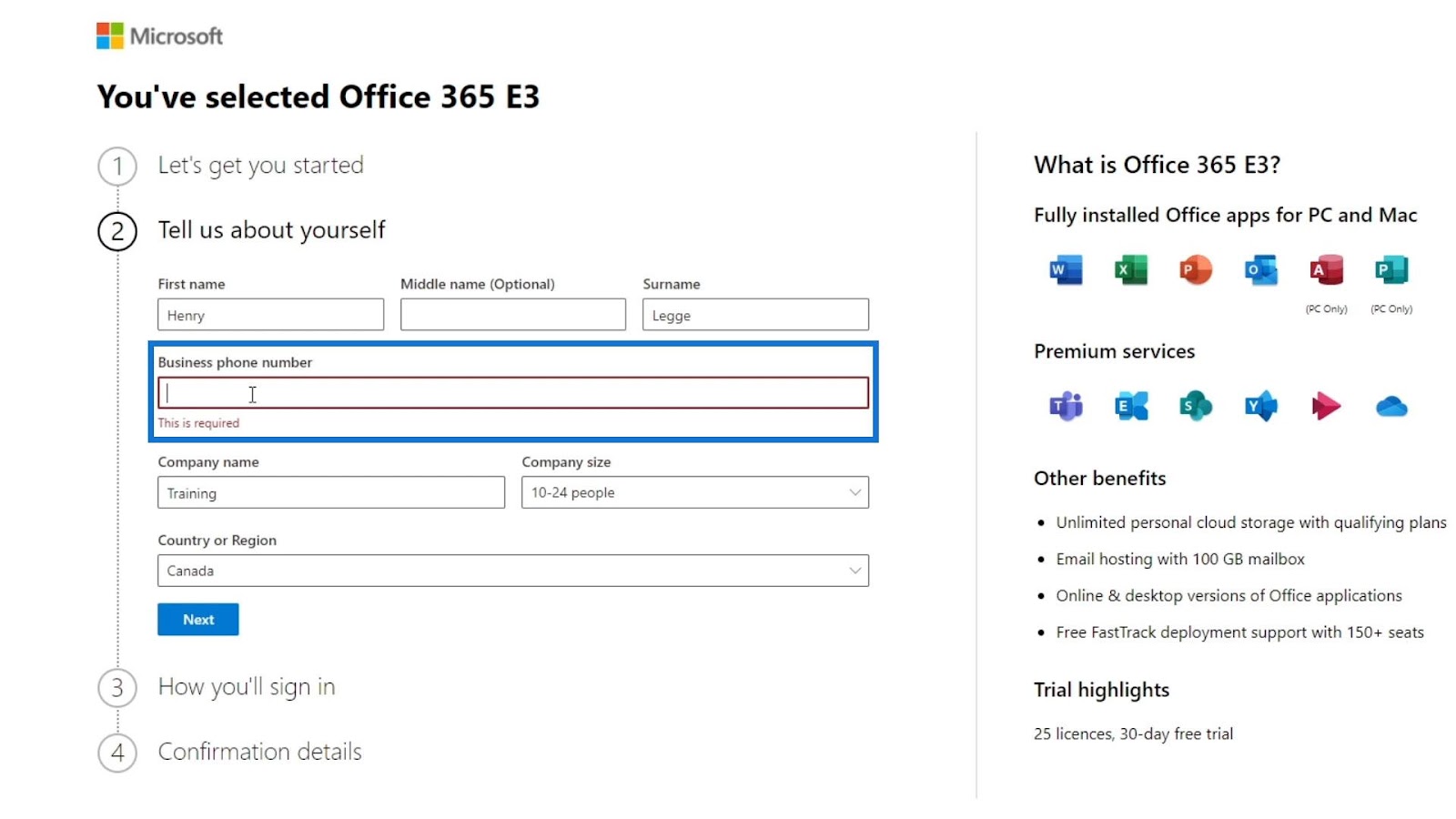Focus the Surname field
The height and width of the screenshot is (819, 1456).
click(x=755, y=315)
